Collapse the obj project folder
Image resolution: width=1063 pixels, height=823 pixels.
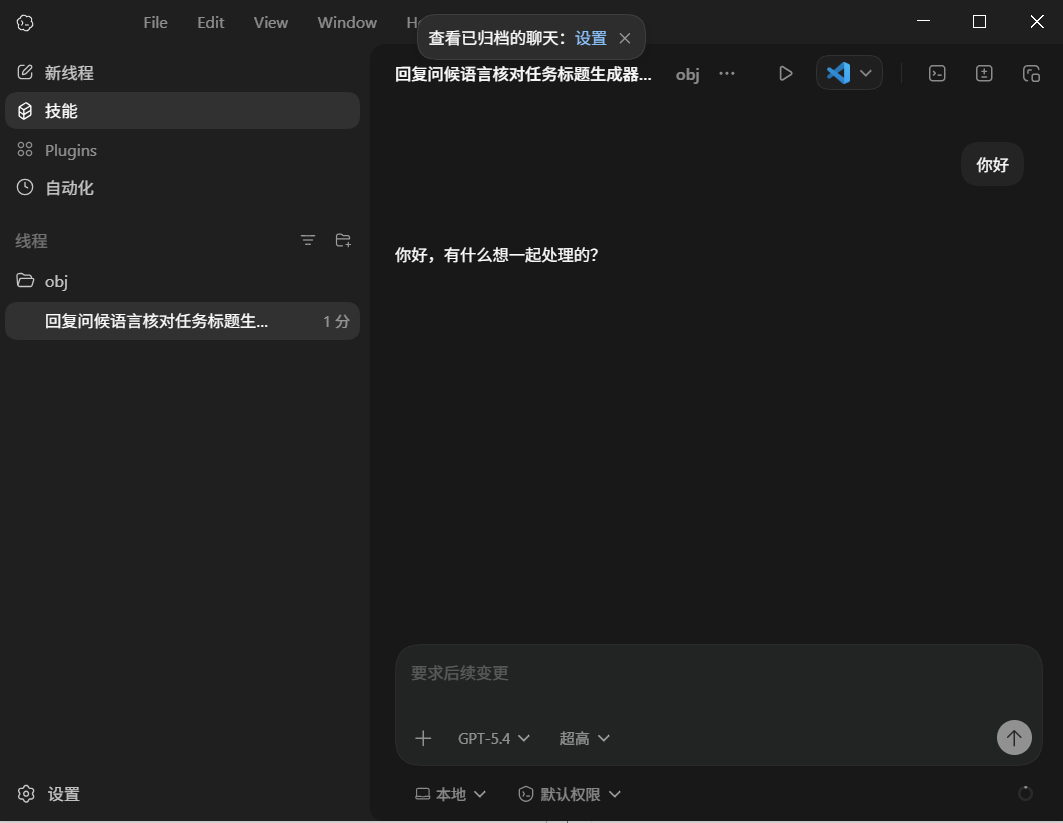[182, 281]
